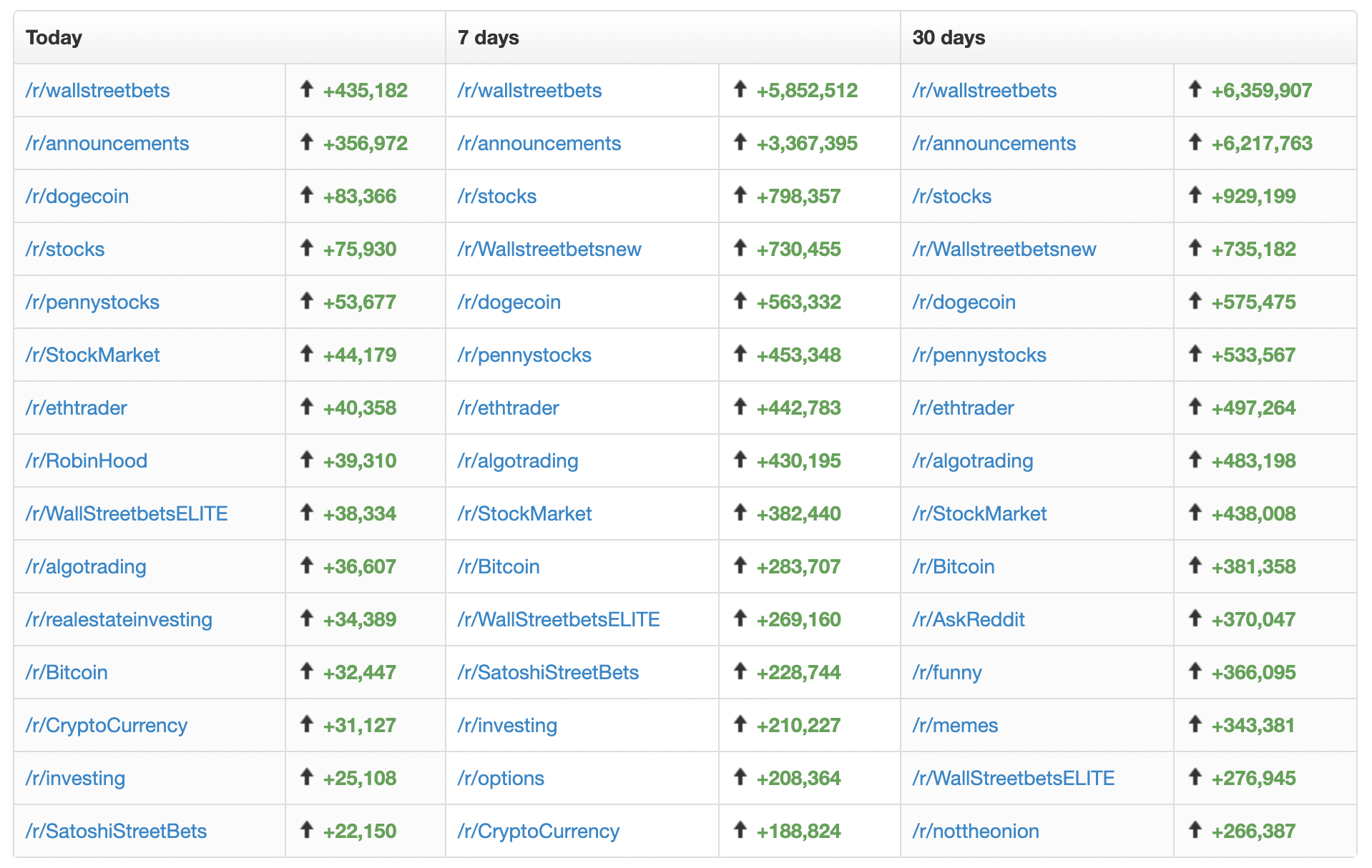Open /r/RobinHood subreddit link
1372x868 pixels.
tap(87, 461)
